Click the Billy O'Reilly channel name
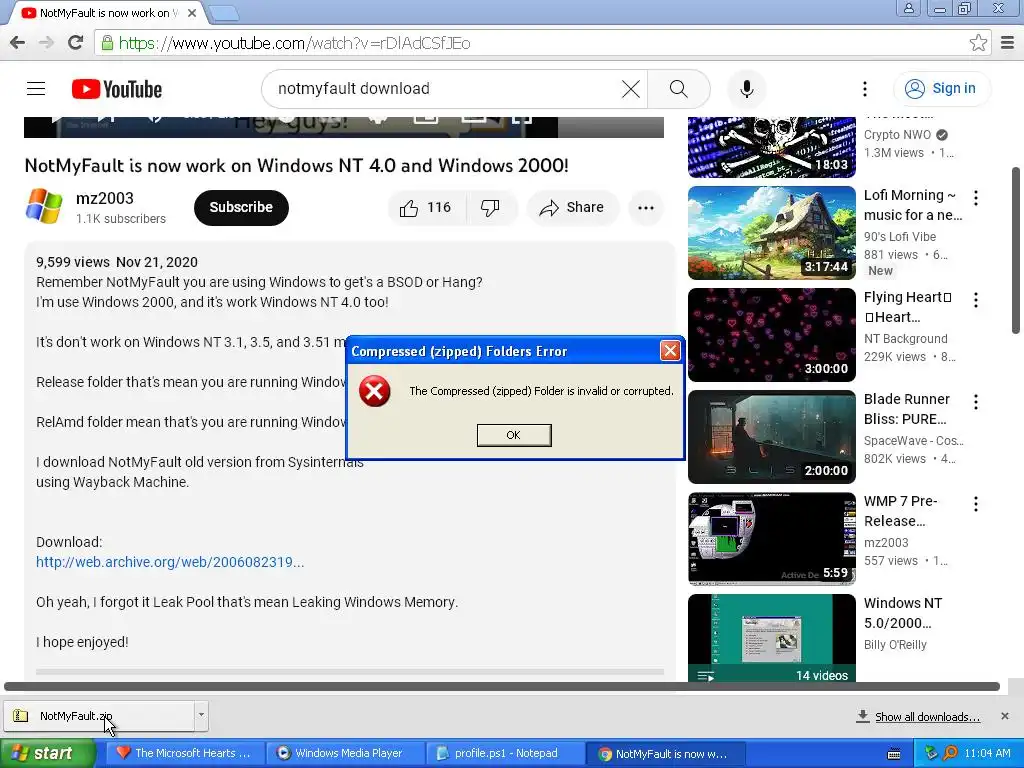Image resolution: width=1024 pixels, height=768 pixels. pos(895,645)
